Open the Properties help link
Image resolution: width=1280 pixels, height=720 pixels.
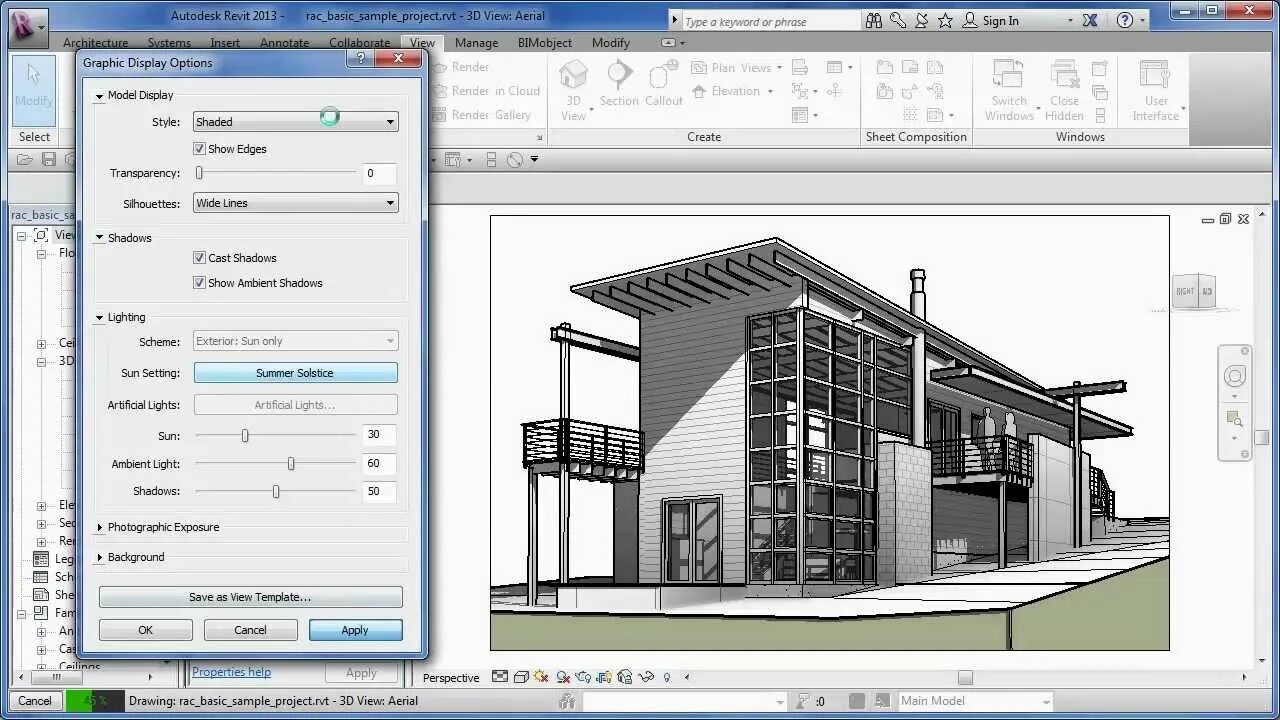coord(231,672)
